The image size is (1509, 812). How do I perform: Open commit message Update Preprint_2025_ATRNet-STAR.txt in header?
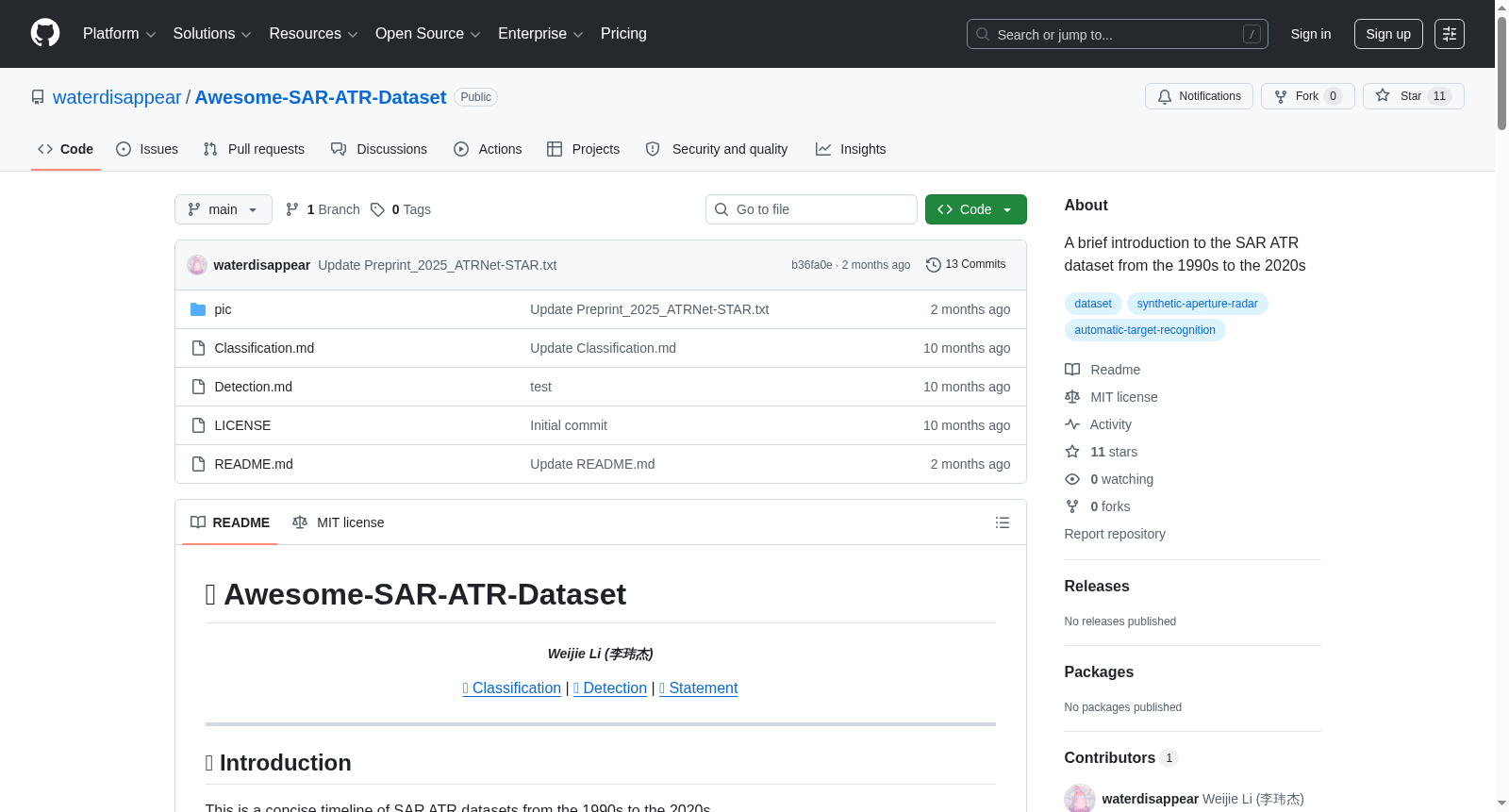point(437,265)
